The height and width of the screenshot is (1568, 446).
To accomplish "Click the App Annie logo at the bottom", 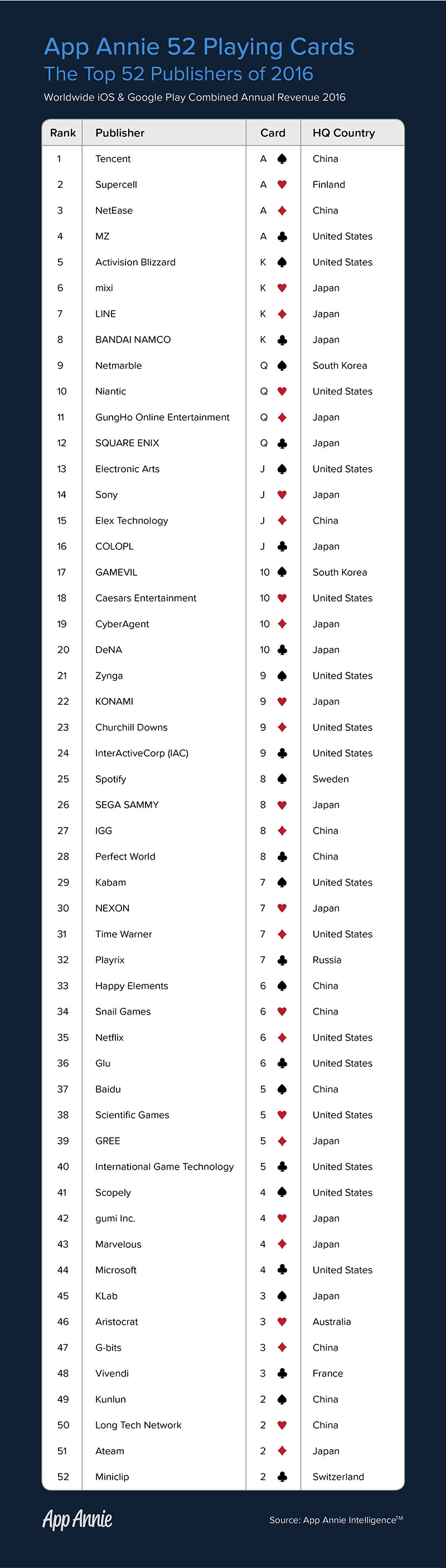I will (77, 1519).
